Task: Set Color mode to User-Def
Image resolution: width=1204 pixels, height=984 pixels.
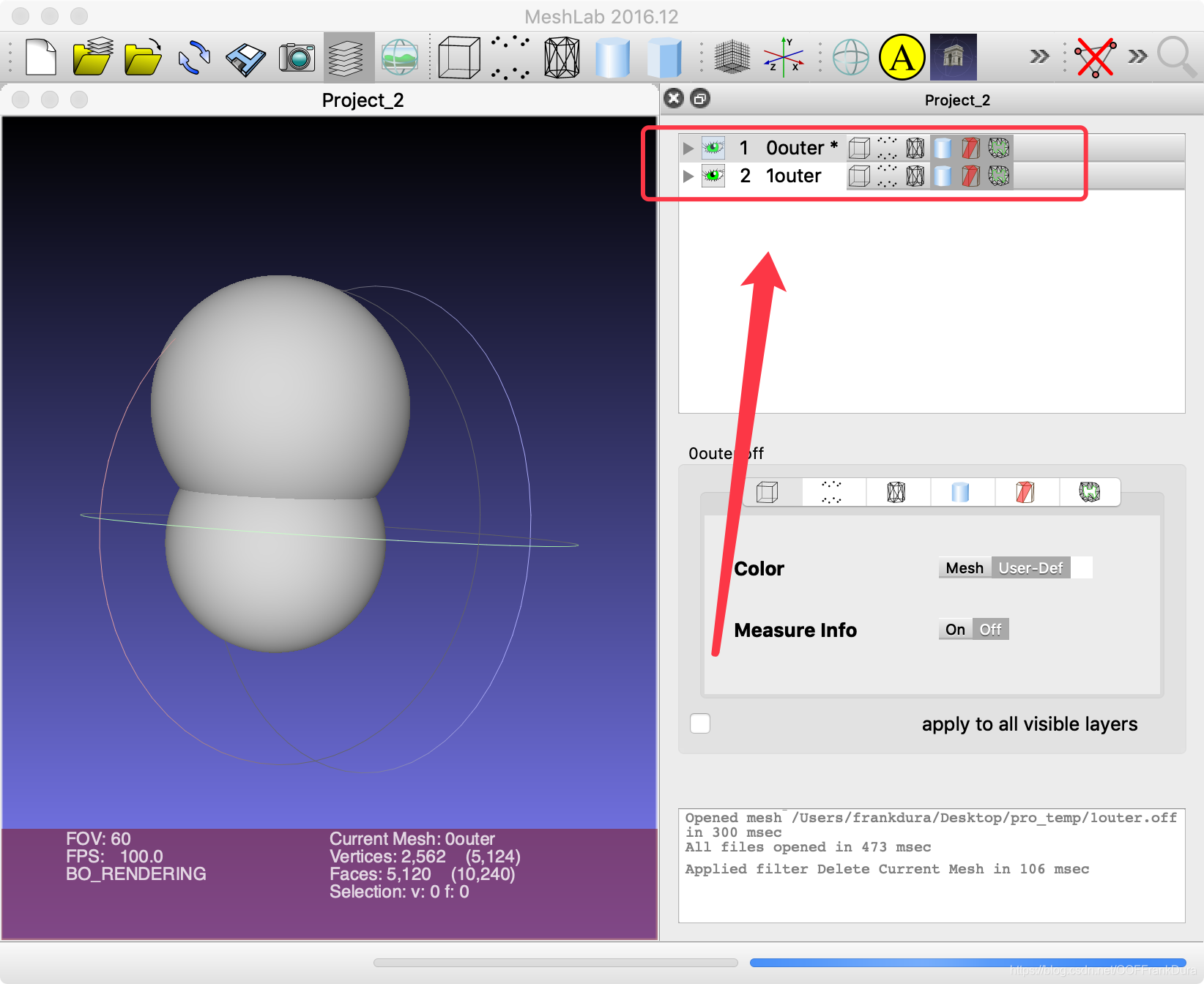Action: pos(1030,568)
